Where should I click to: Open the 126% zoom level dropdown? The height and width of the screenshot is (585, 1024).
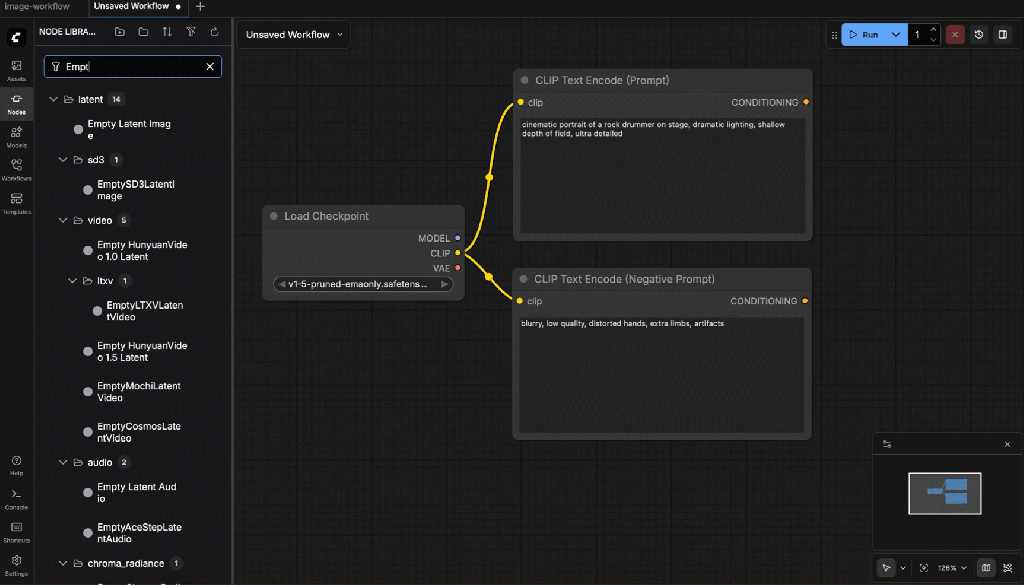951,568
